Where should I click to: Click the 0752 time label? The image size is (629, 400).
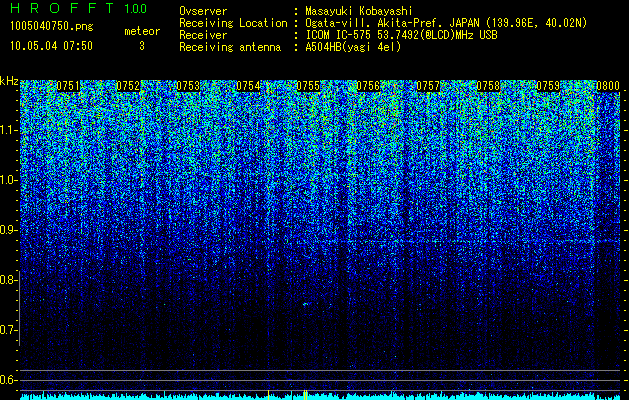tap(128, 86)
